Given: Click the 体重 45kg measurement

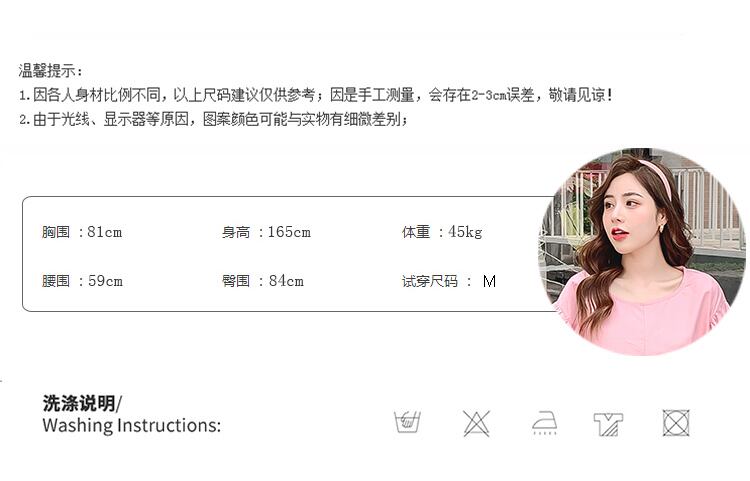Looking at the screenshot, I should tap(442, 232).
